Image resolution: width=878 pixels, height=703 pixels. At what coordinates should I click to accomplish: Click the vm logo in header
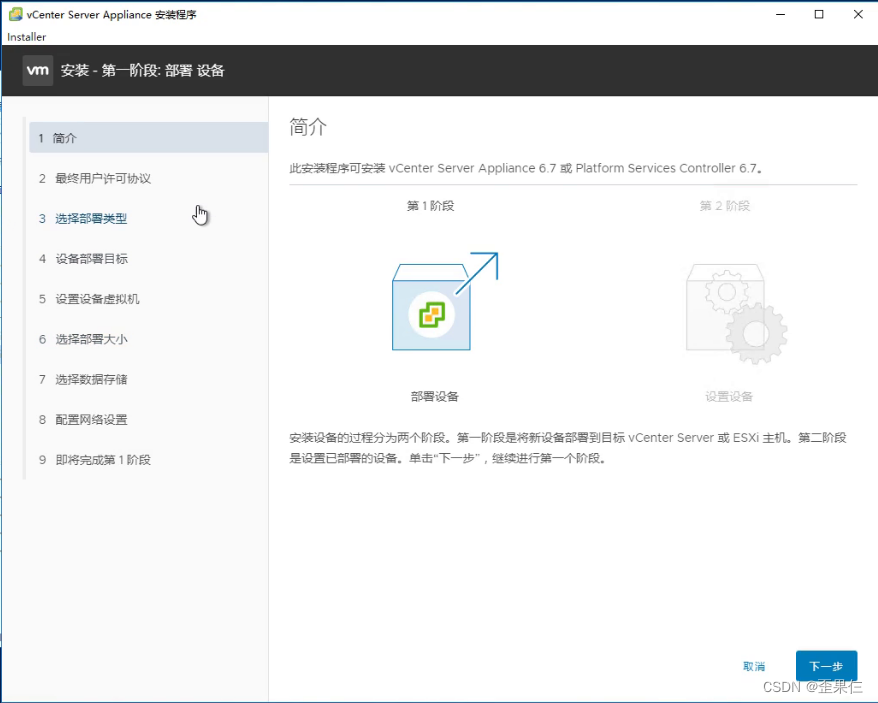[38, 70]
